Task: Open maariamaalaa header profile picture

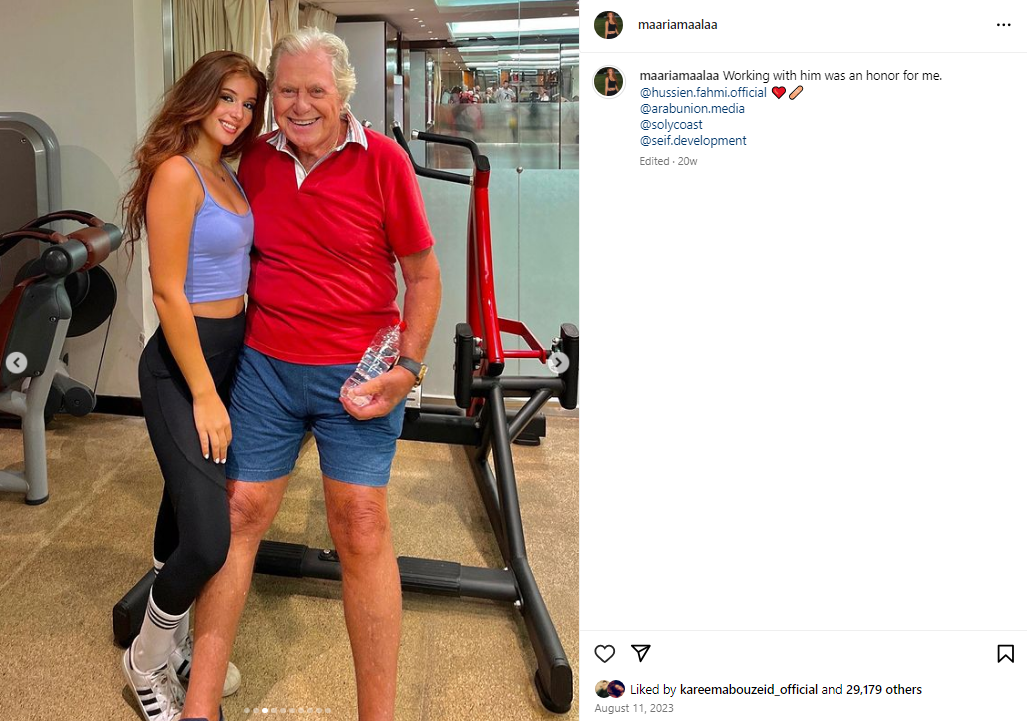Action: (608, 25)
